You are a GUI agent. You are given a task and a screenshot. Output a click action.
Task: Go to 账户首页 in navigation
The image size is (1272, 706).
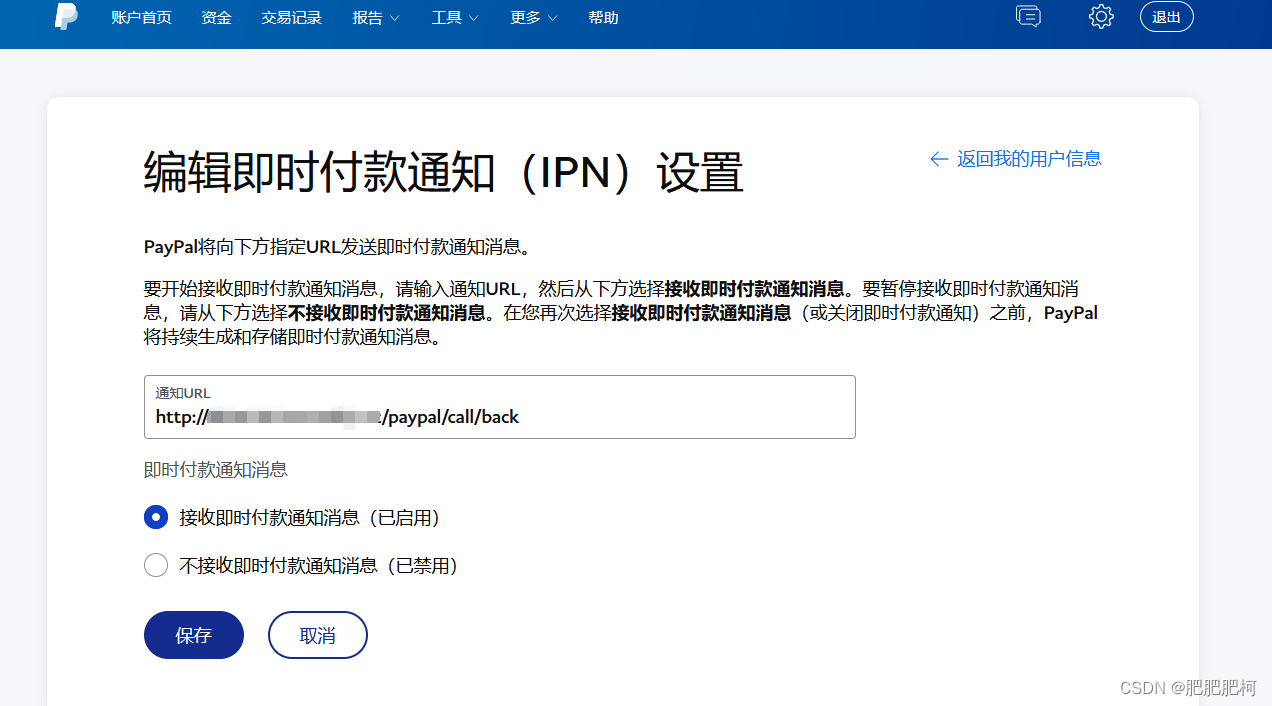[x=141, y=18]
